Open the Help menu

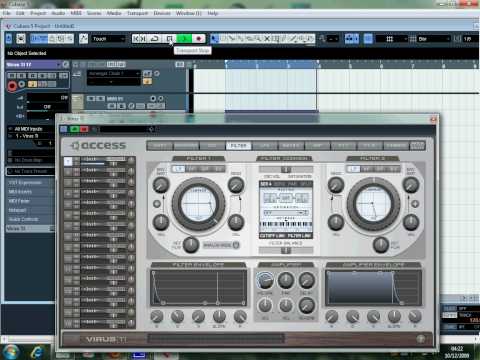click(213, 13)
